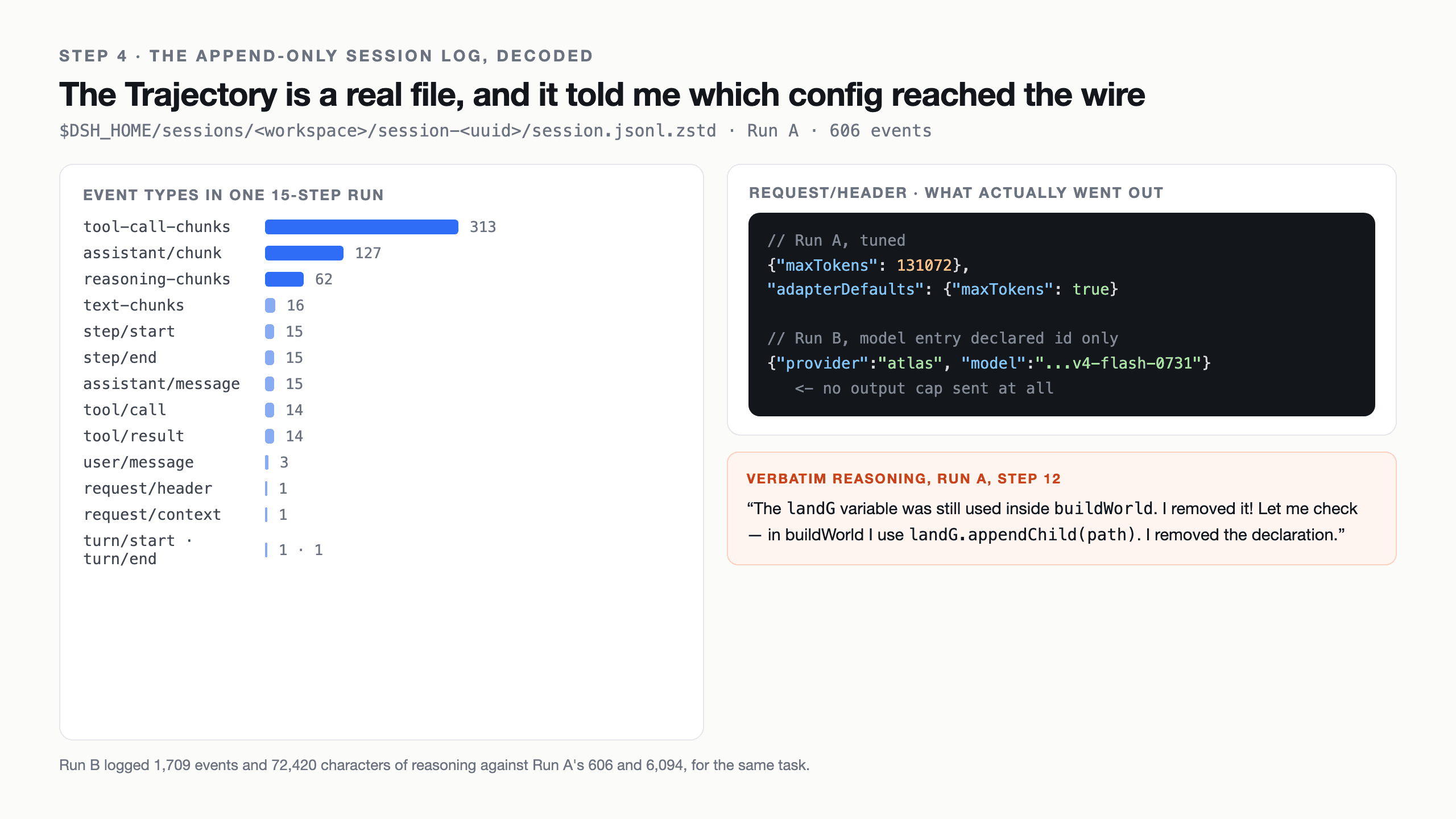Click the user/message count of 3
The image size is (1456, 819).
284,462
